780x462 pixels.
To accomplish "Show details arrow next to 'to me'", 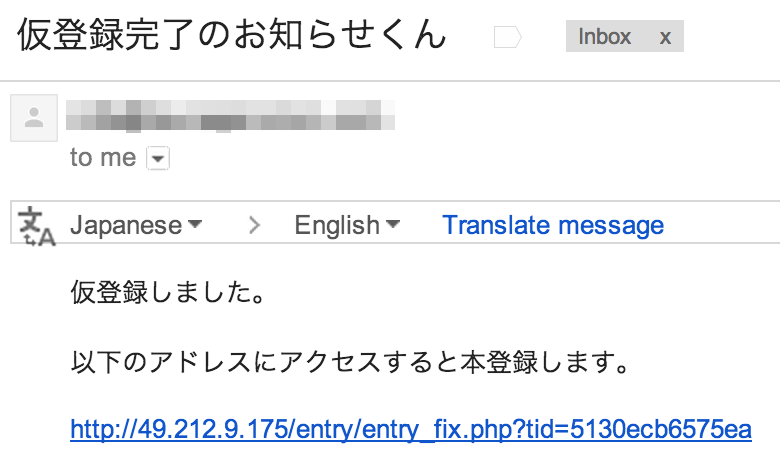I will 158,158.
